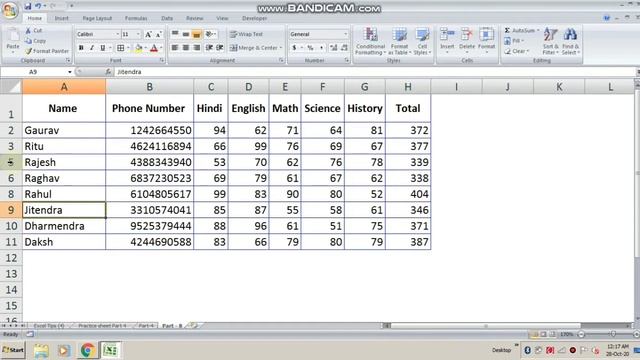Switch to Page Break Preview in status bar
Viewport: 640px width, 360px height.
click(x=552, y=334)
